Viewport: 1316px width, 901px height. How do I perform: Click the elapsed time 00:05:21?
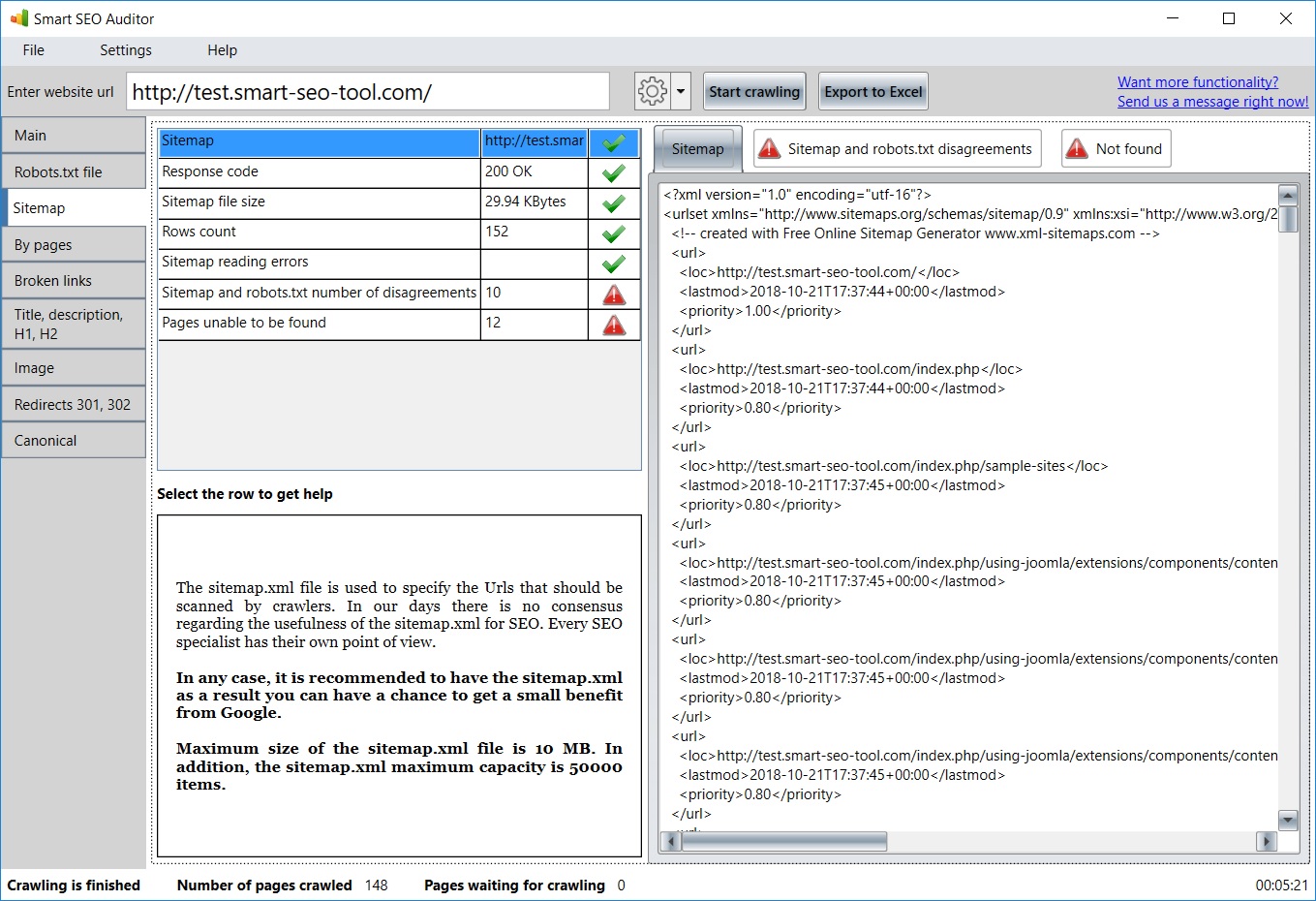pos(1282,885)
